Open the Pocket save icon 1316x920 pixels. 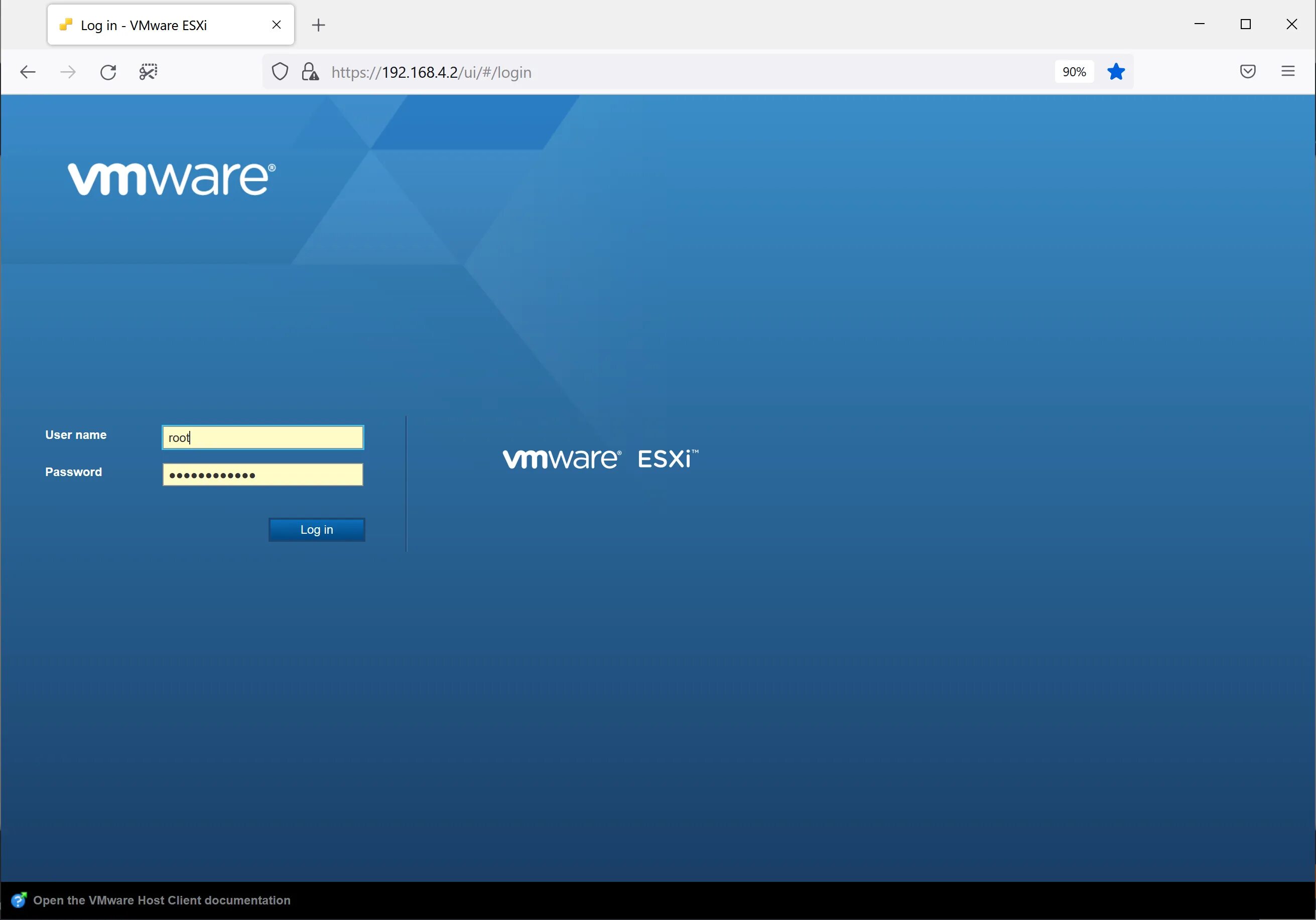(1247, 72)
